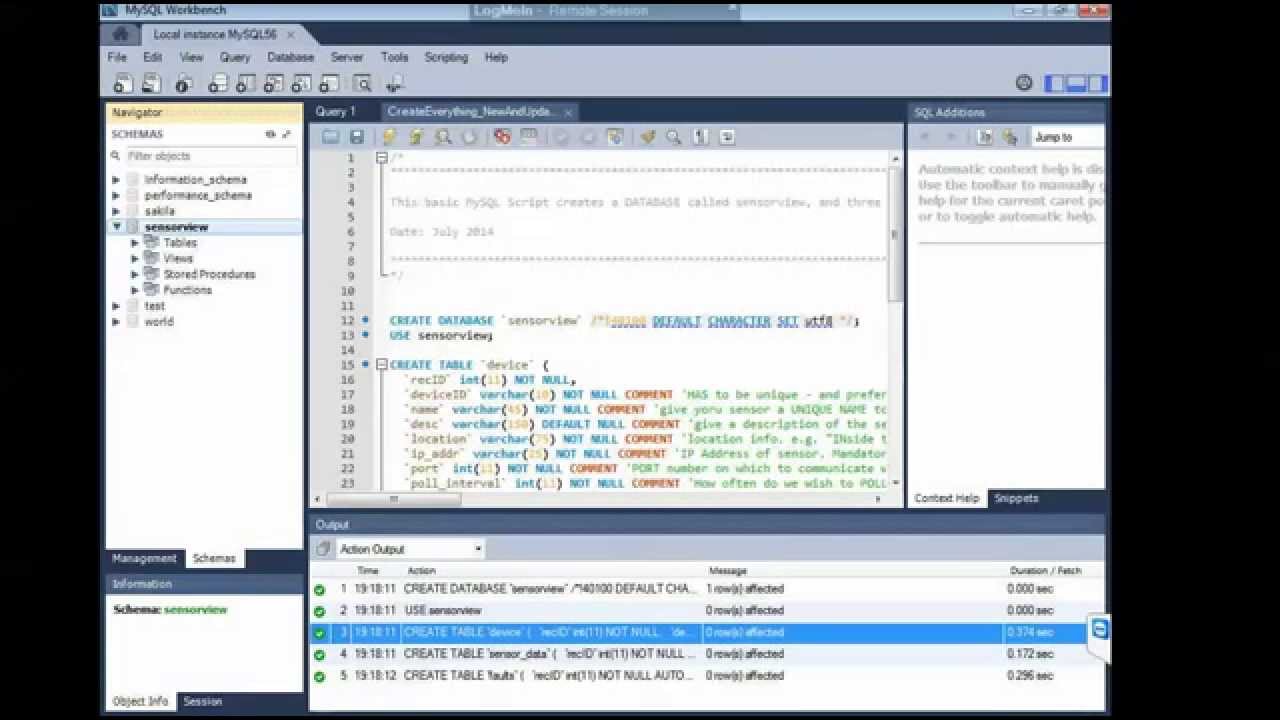The image size is (1280, 720).
Task: Toggle the sidebar panel visibility
Action: tap(1054, 84)
